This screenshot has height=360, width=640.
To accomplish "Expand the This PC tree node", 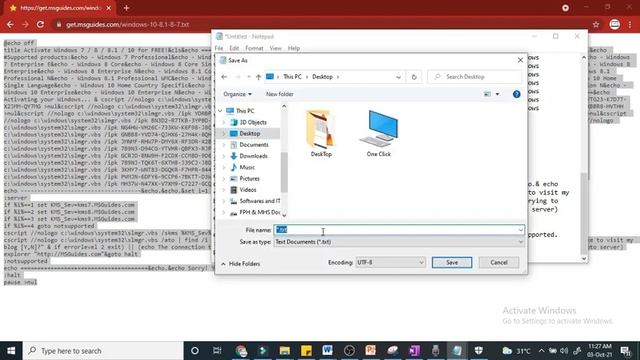I will tap(220, 111).
